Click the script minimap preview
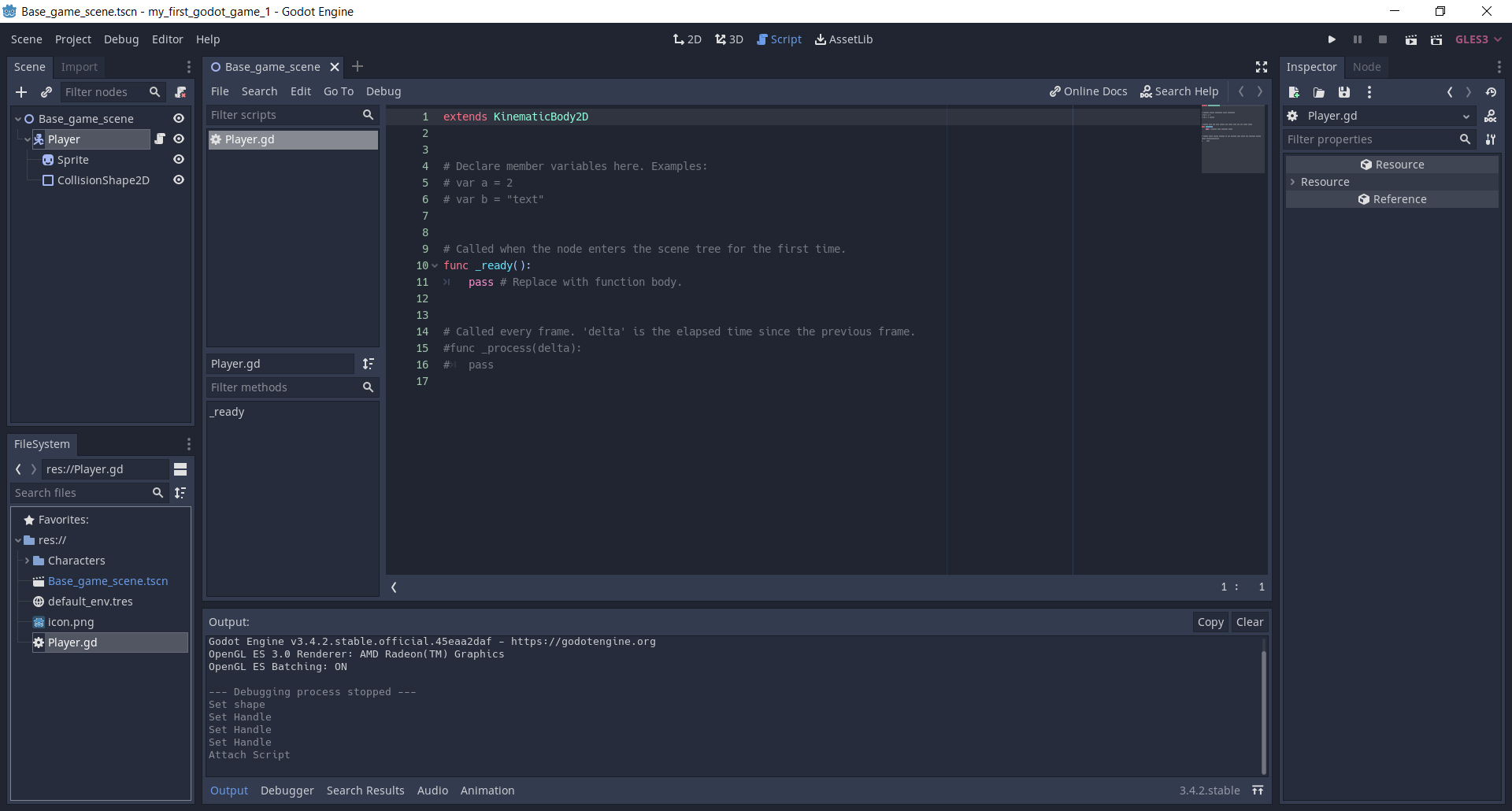This screenshot has height=811, width=1512. click(1233, 139)
